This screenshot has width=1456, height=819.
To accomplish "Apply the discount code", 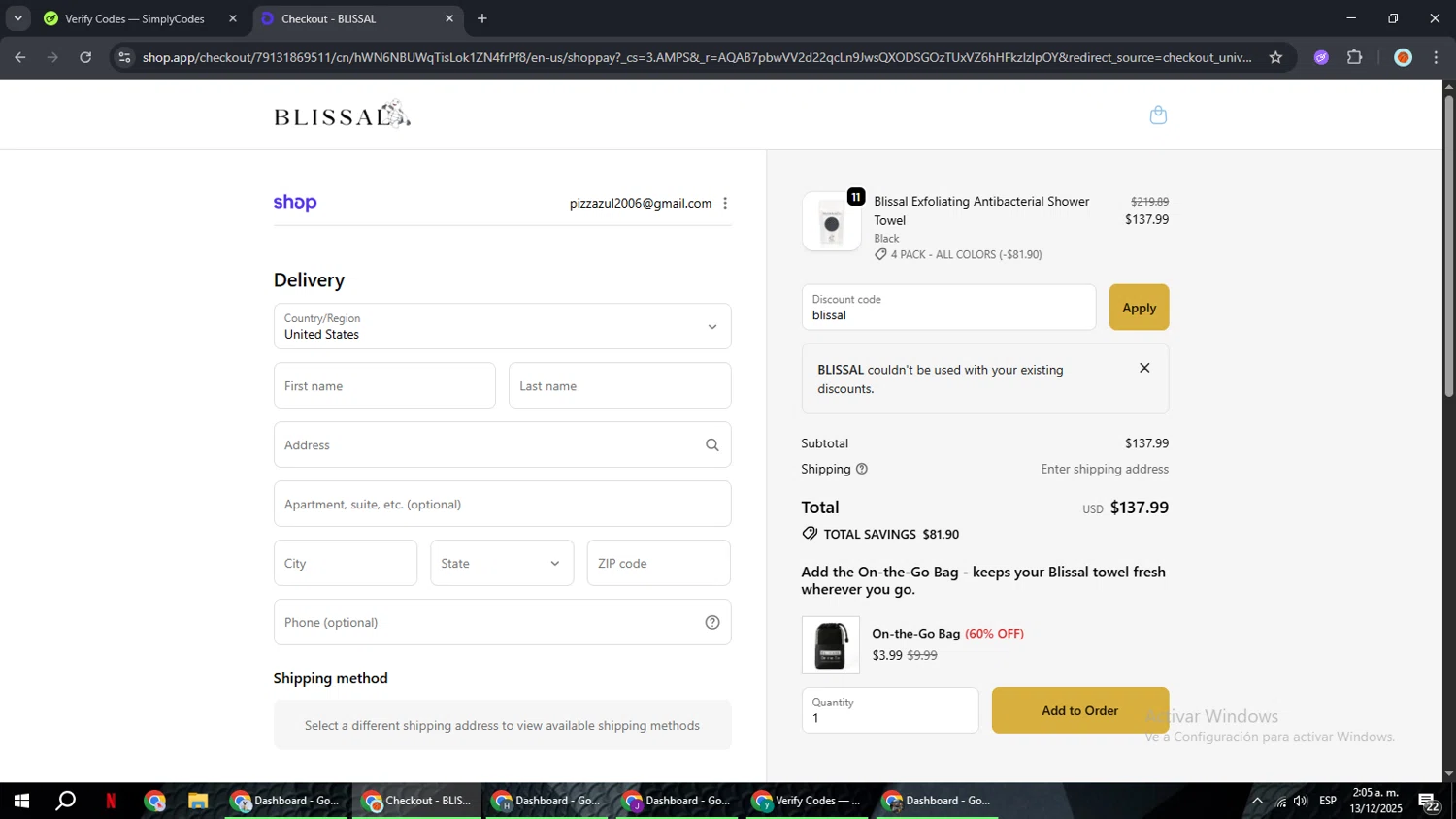I will click(1139, 307).
